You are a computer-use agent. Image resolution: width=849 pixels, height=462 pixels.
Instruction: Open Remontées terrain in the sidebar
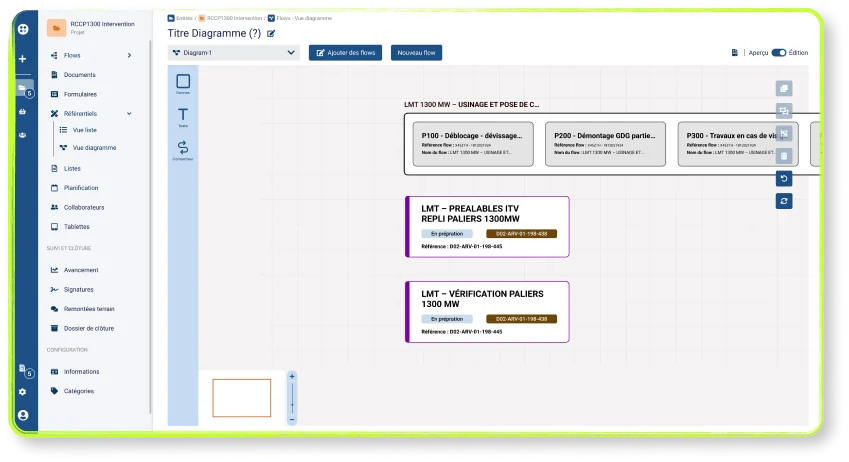tap(89, 309)
